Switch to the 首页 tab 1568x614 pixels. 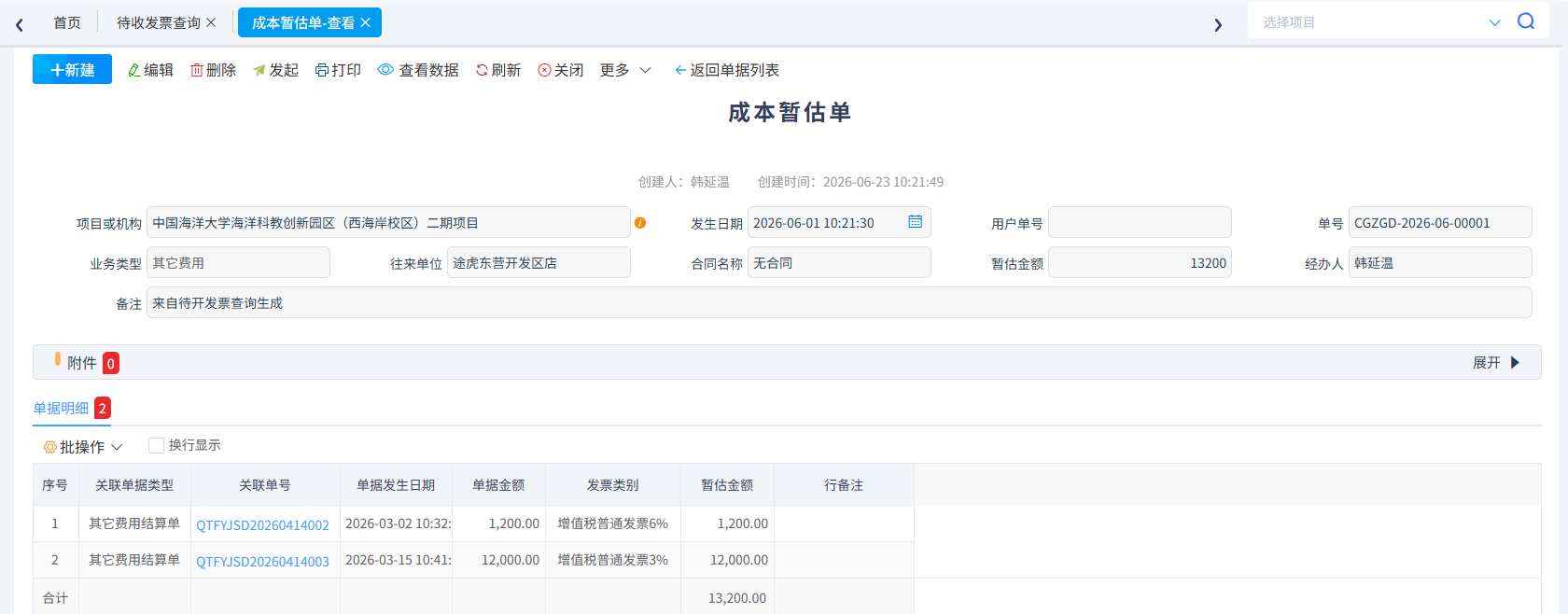(67, 22)
